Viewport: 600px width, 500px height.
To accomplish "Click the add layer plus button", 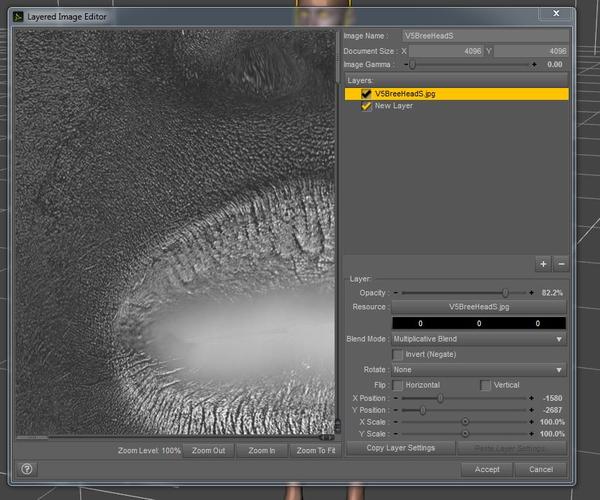I will [x=543, y=264].
